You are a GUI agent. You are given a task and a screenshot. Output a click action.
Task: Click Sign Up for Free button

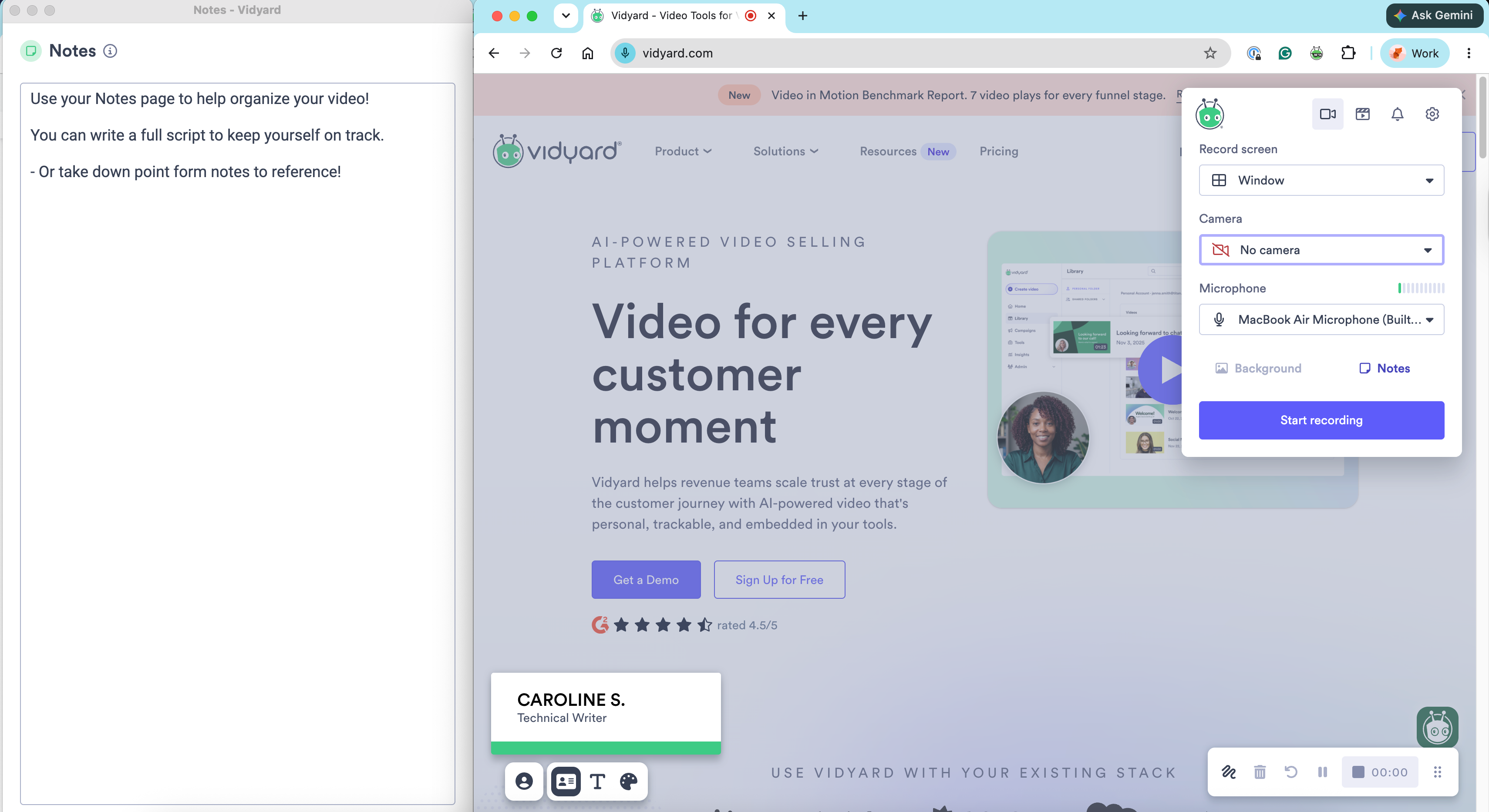pyautogui.click(x=779, y=580)
